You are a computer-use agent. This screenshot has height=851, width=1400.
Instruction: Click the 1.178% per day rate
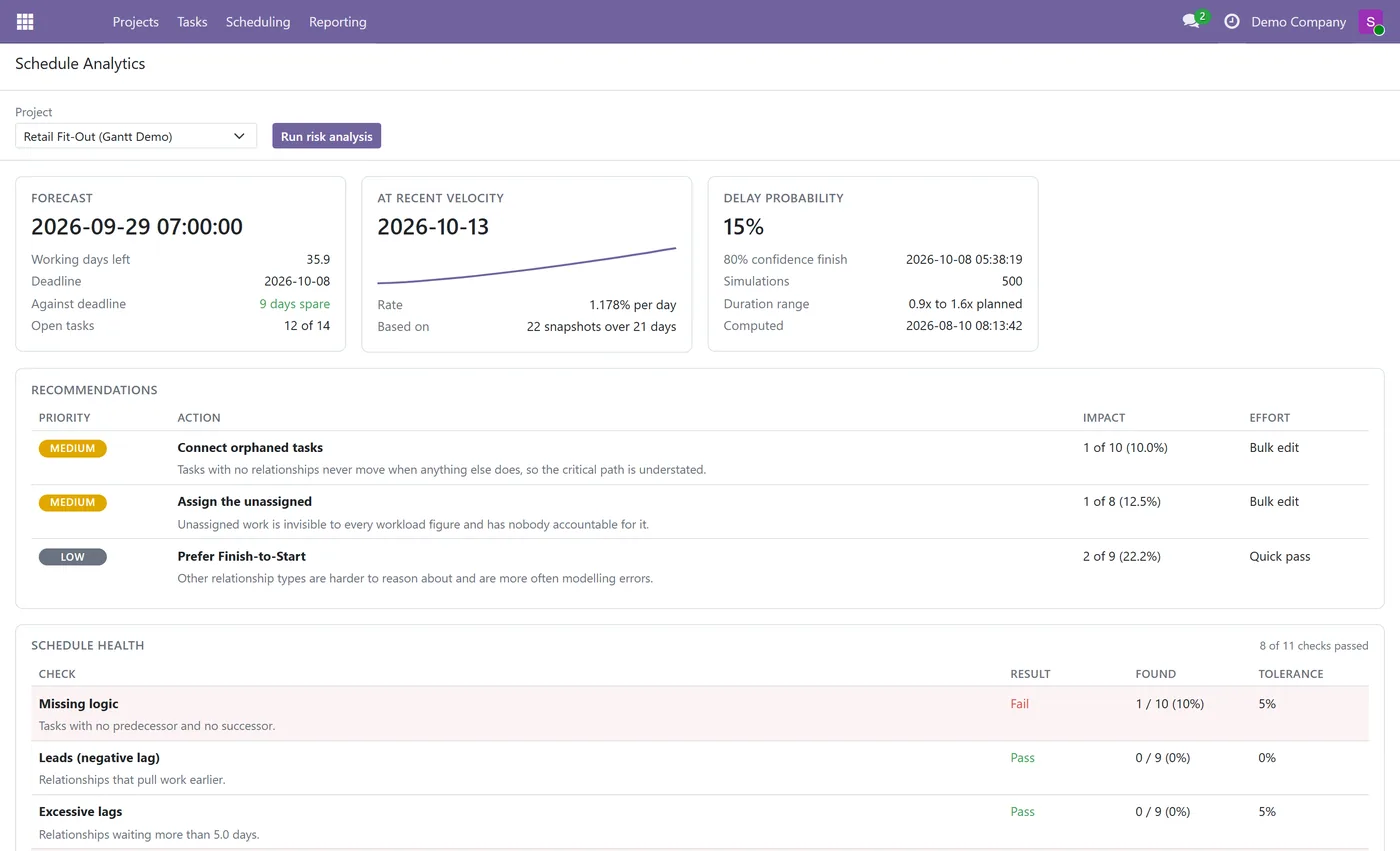[x=633, y=305]
